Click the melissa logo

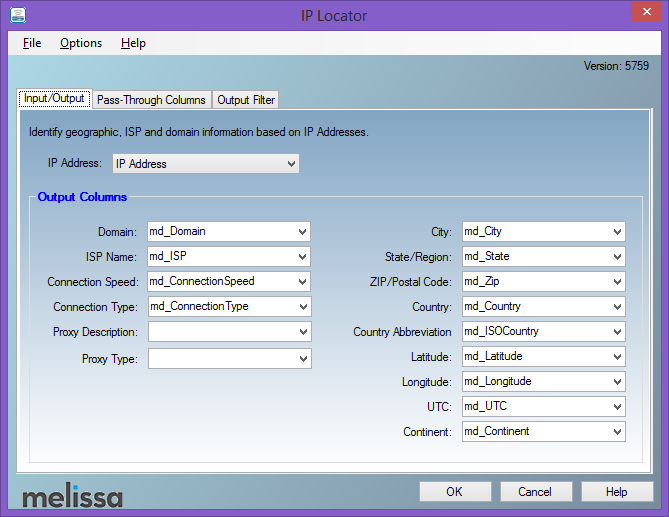click(72, 496)
